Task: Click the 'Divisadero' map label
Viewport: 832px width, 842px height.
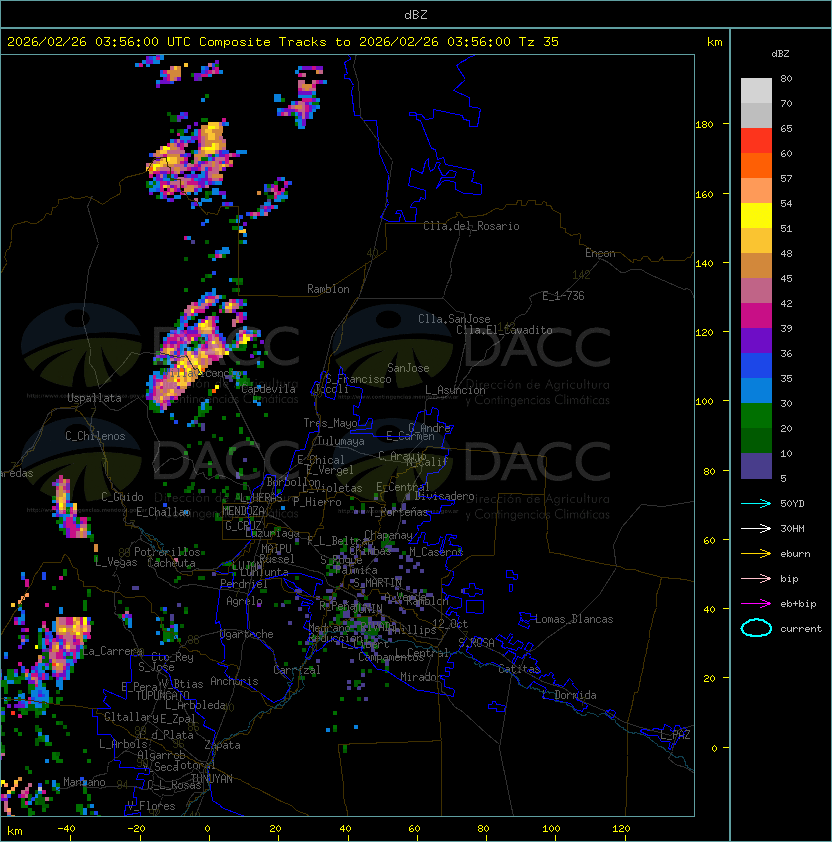Action: pyautogui.click(x=444, y=496)
